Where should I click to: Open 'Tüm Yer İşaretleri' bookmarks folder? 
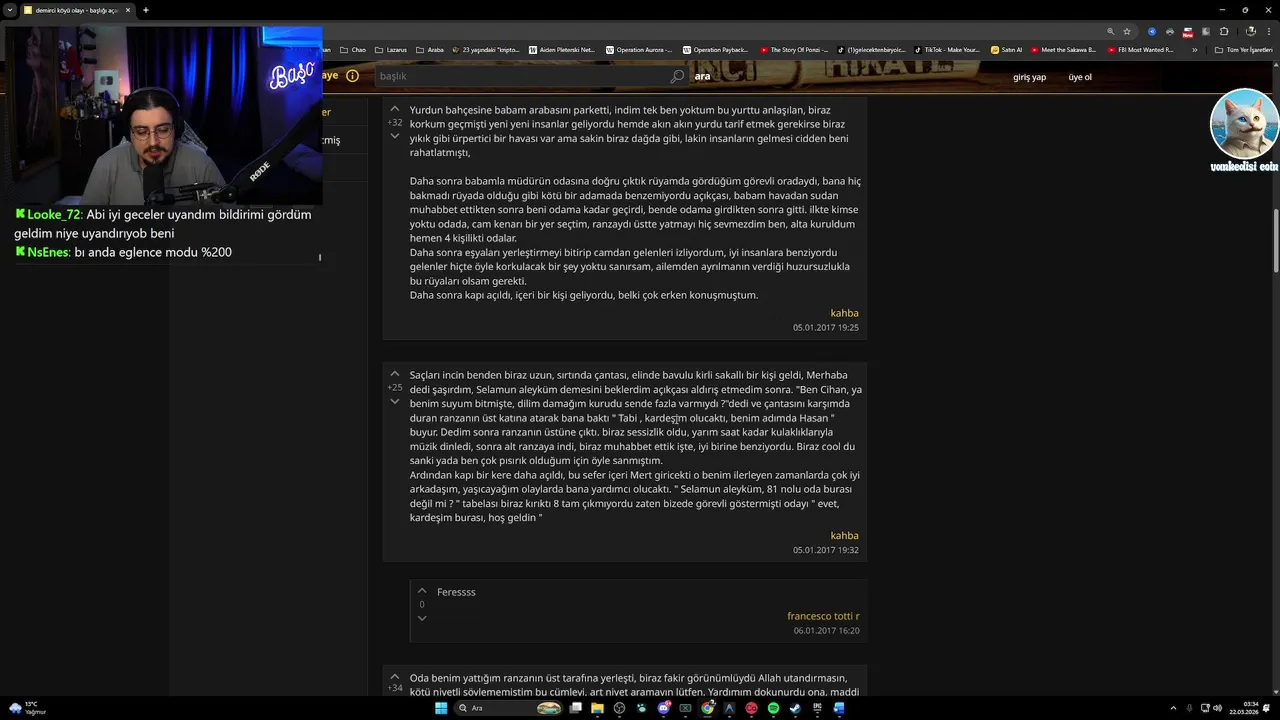point(1243,49)
